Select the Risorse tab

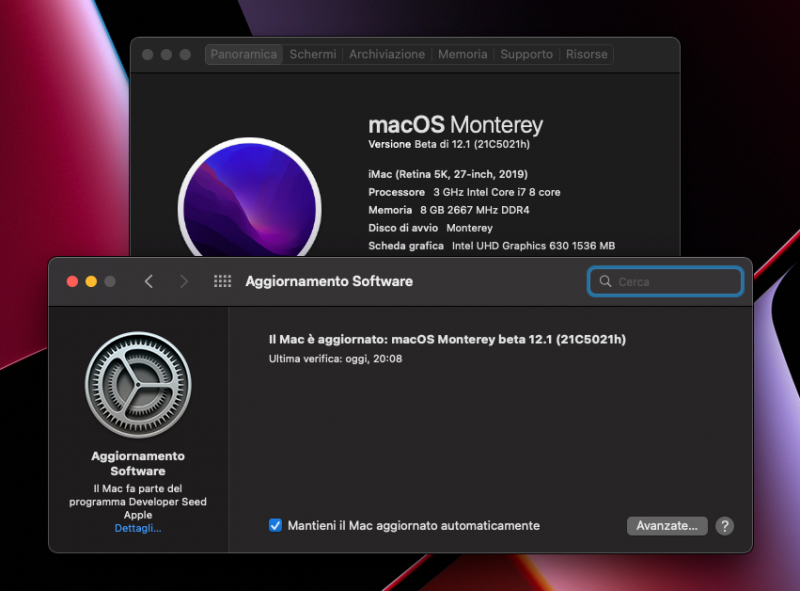click(x=586, y=55)
